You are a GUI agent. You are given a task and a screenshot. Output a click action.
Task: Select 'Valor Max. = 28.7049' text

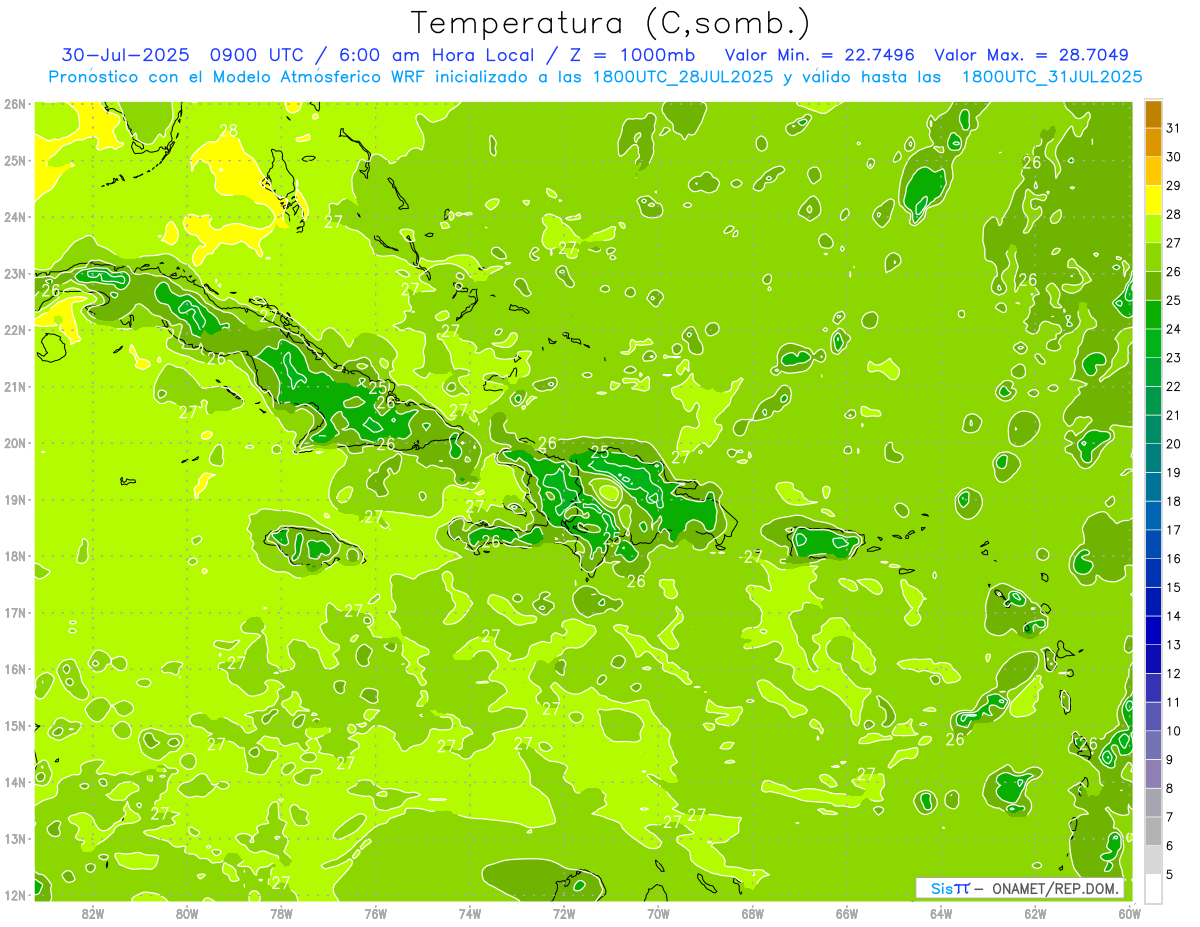(1032, 55)
